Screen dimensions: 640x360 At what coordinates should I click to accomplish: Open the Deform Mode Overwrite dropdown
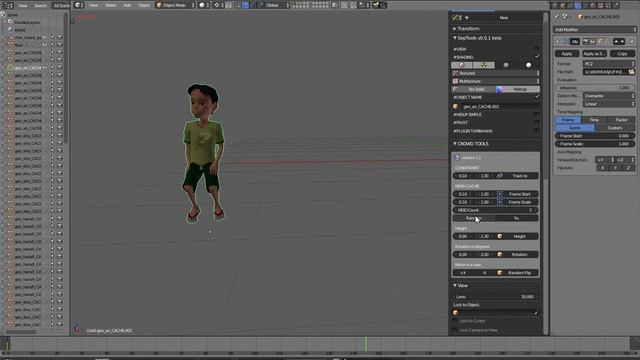tap(609, 96)
